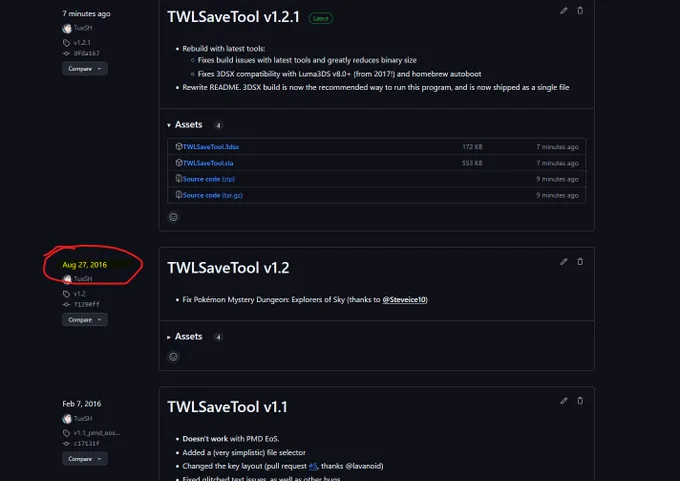Click the trash icon for TWLSaveTool v1.2
This screenshot has width=680, height=481.
(580, 262)
